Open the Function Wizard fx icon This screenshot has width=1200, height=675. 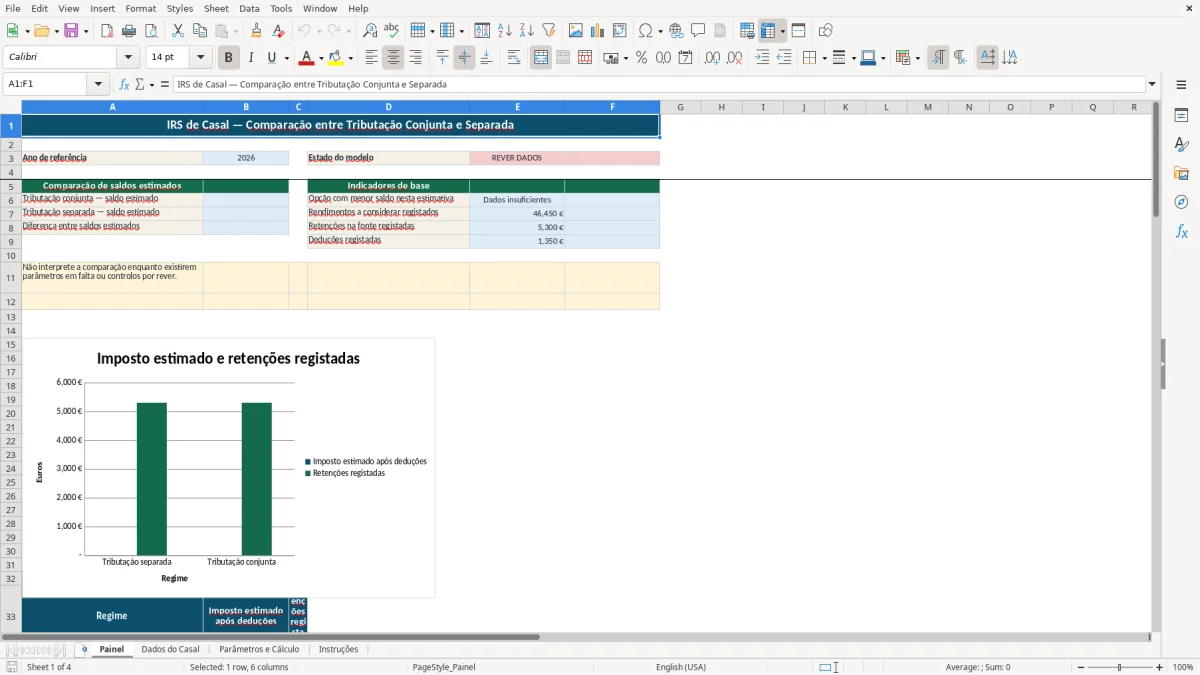point(124,84)
